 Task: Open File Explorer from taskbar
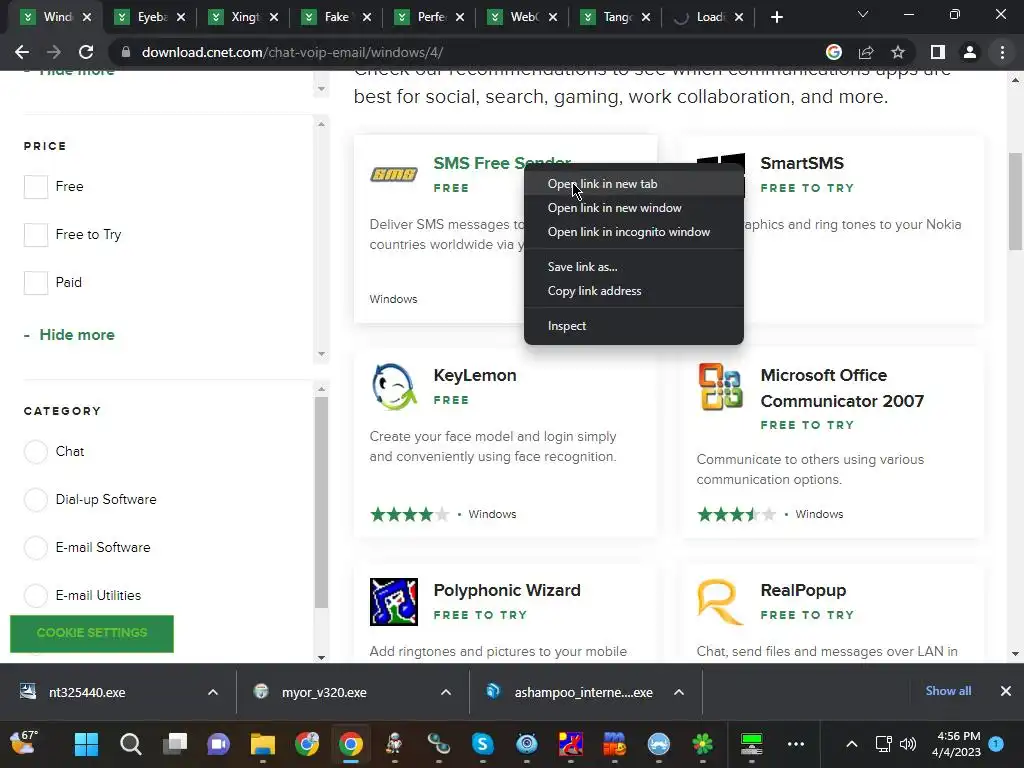tap(263, 744)
